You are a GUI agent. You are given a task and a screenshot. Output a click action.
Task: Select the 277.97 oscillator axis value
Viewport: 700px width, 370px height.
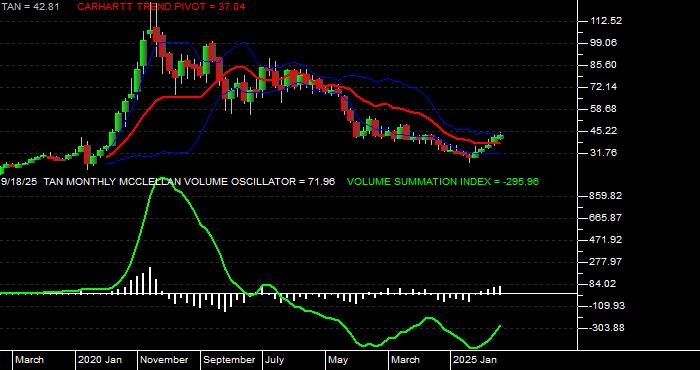[606, 262]
